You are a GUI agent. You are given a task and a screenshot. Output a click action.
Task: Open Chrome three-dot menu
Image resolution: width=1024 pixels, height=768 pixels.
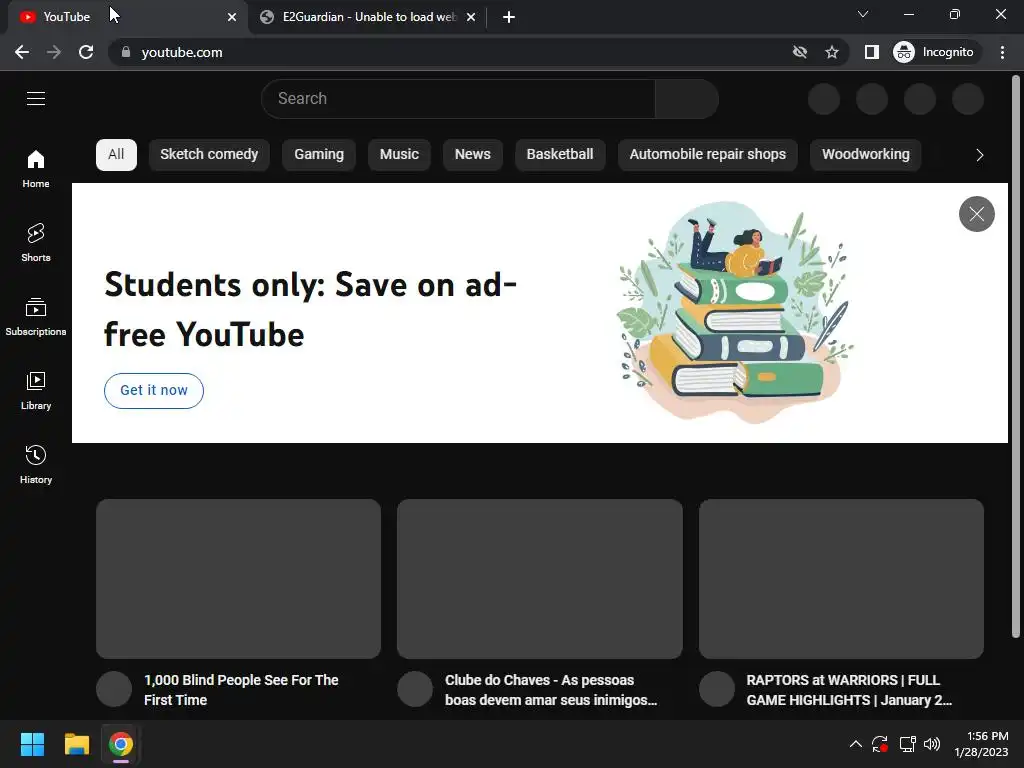[1002, 52]
